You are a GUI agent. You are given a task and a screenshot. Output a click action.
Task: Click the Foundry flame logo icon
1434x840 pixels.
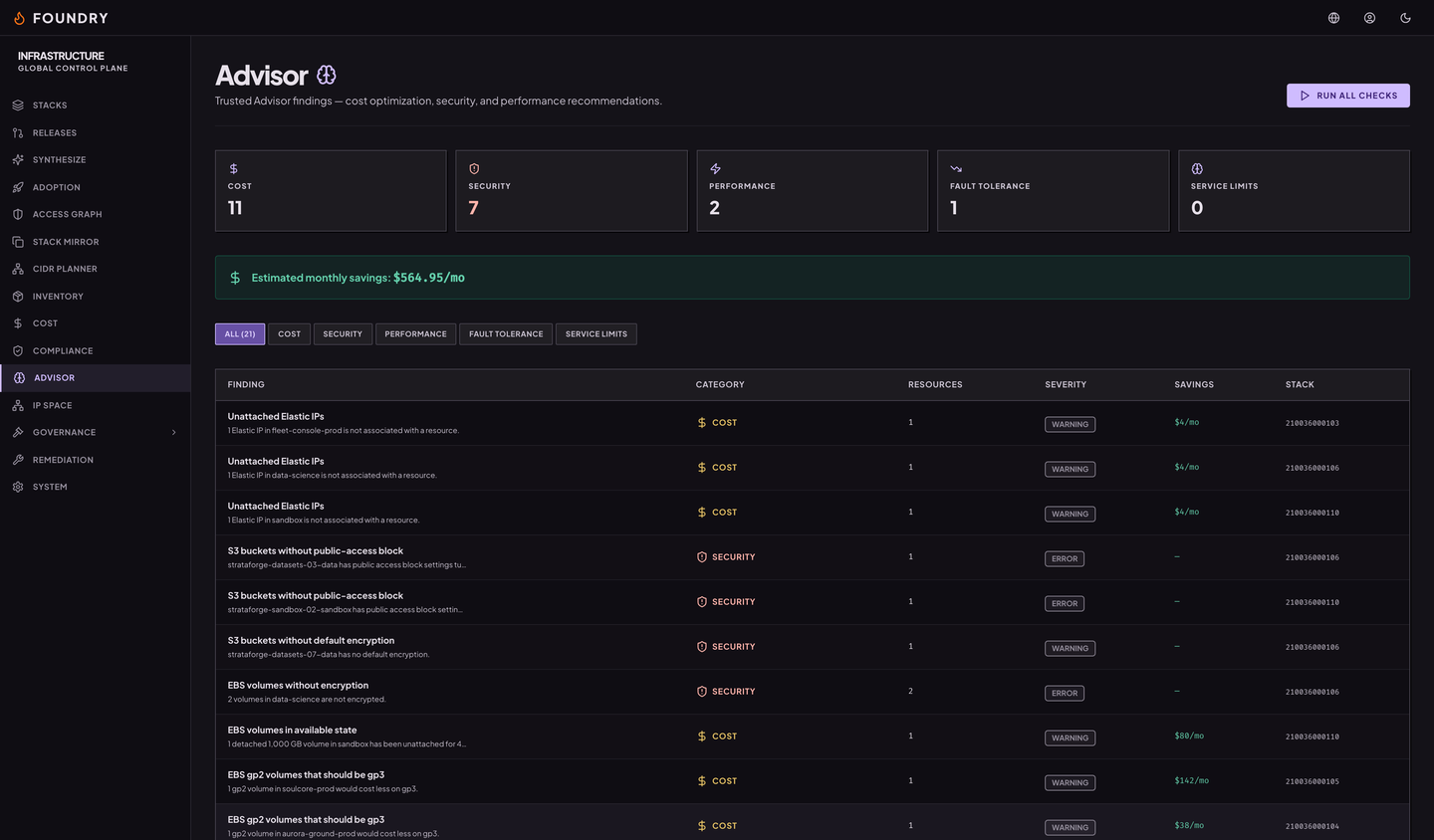coord(19,18)
